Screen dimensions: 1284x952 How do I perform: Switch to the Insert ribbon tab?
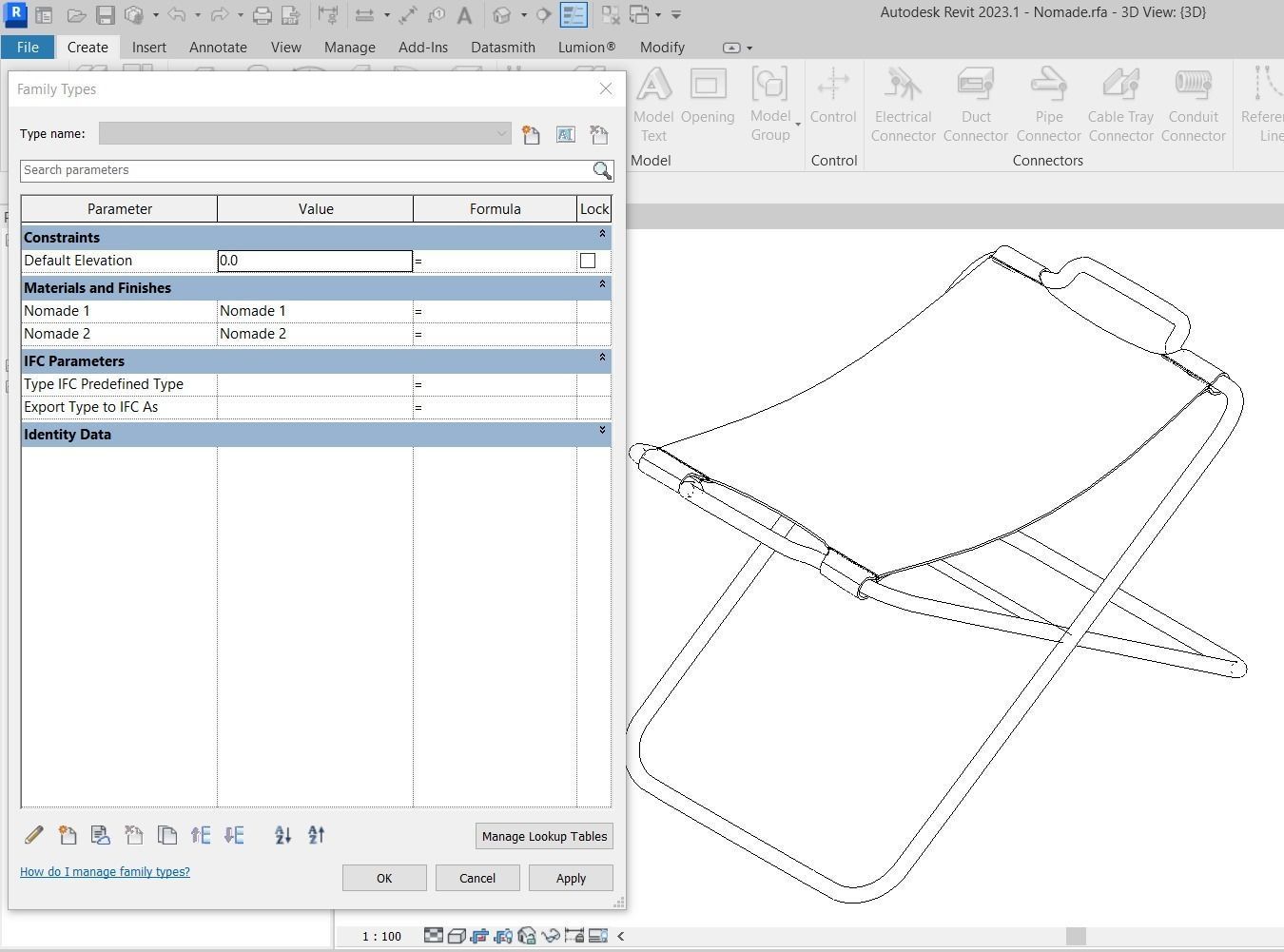pyautogui.click(x=149, y=48)
